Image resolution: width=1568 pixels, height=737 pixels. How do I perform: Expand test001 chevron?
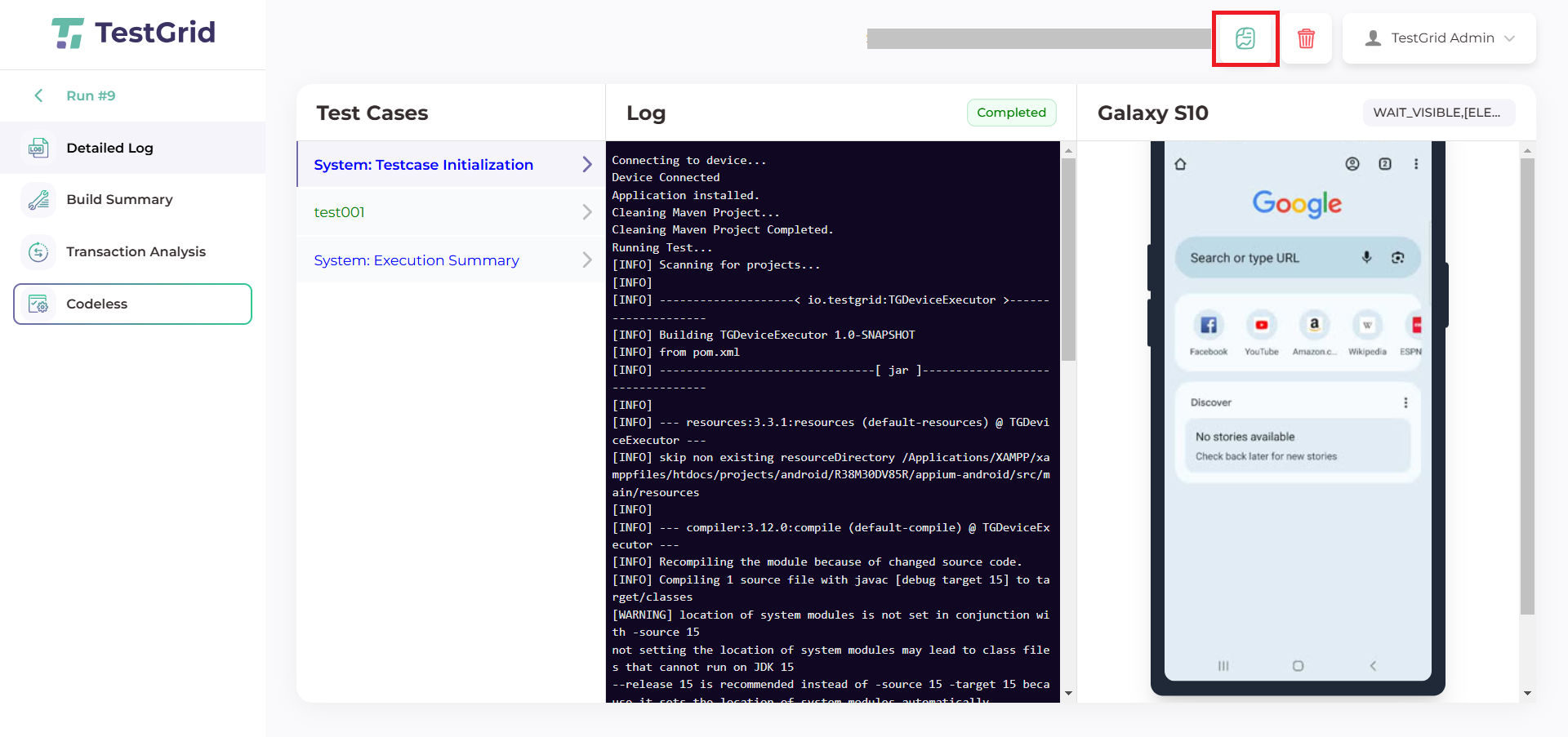[587, 212]
